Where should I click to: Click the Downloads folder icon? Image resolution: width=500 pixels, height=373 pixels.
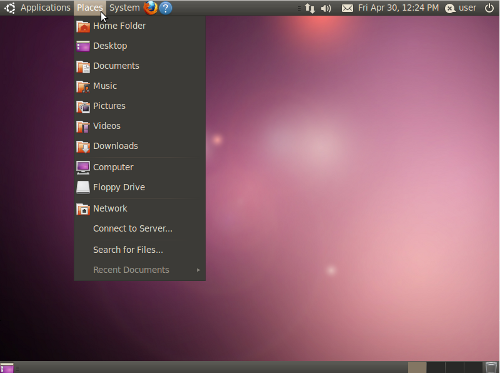[83, 146]
